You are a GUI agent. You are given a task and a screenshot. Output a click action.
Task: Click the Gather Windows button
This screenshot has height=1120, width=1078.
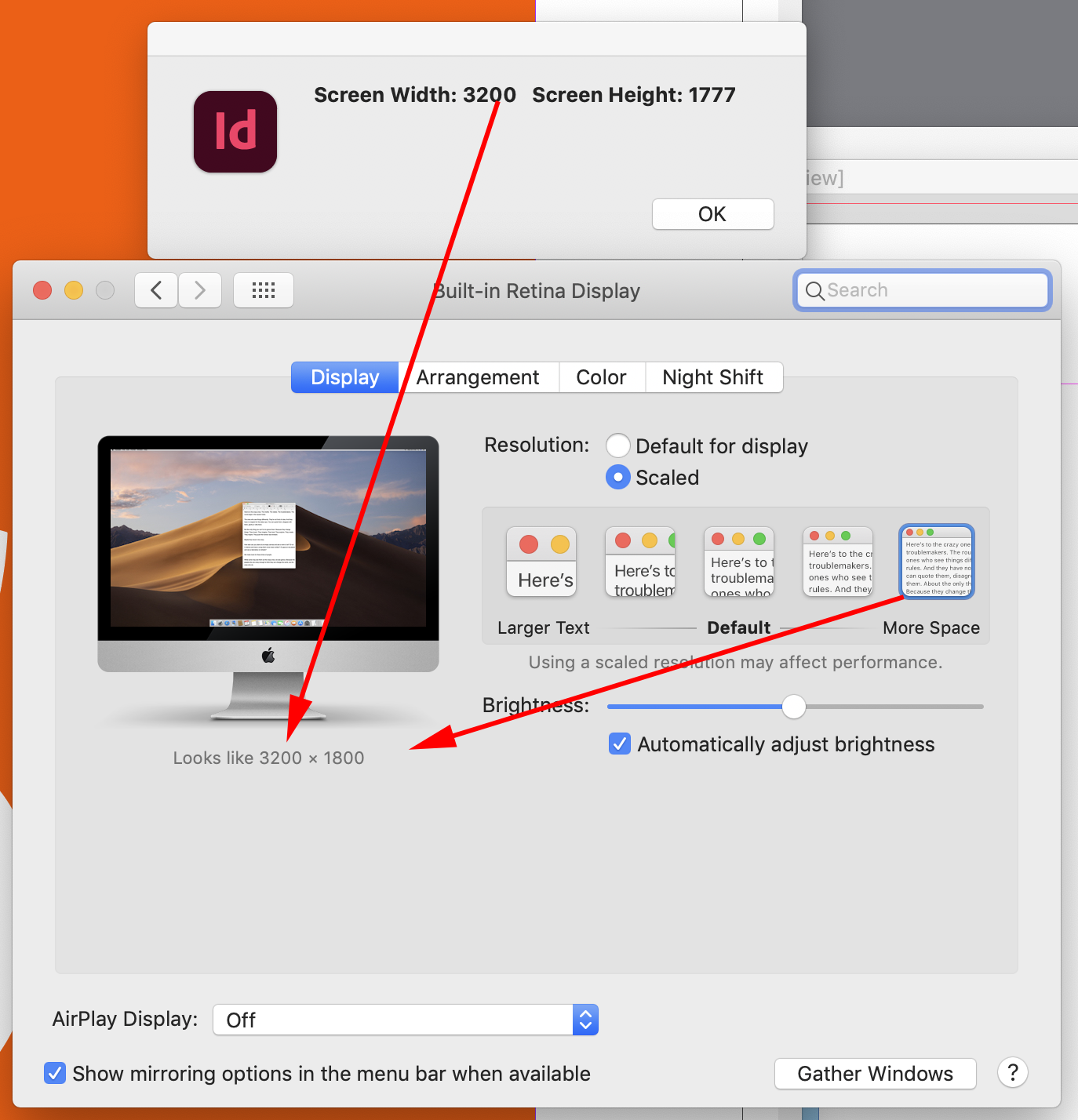[874, 1073]
